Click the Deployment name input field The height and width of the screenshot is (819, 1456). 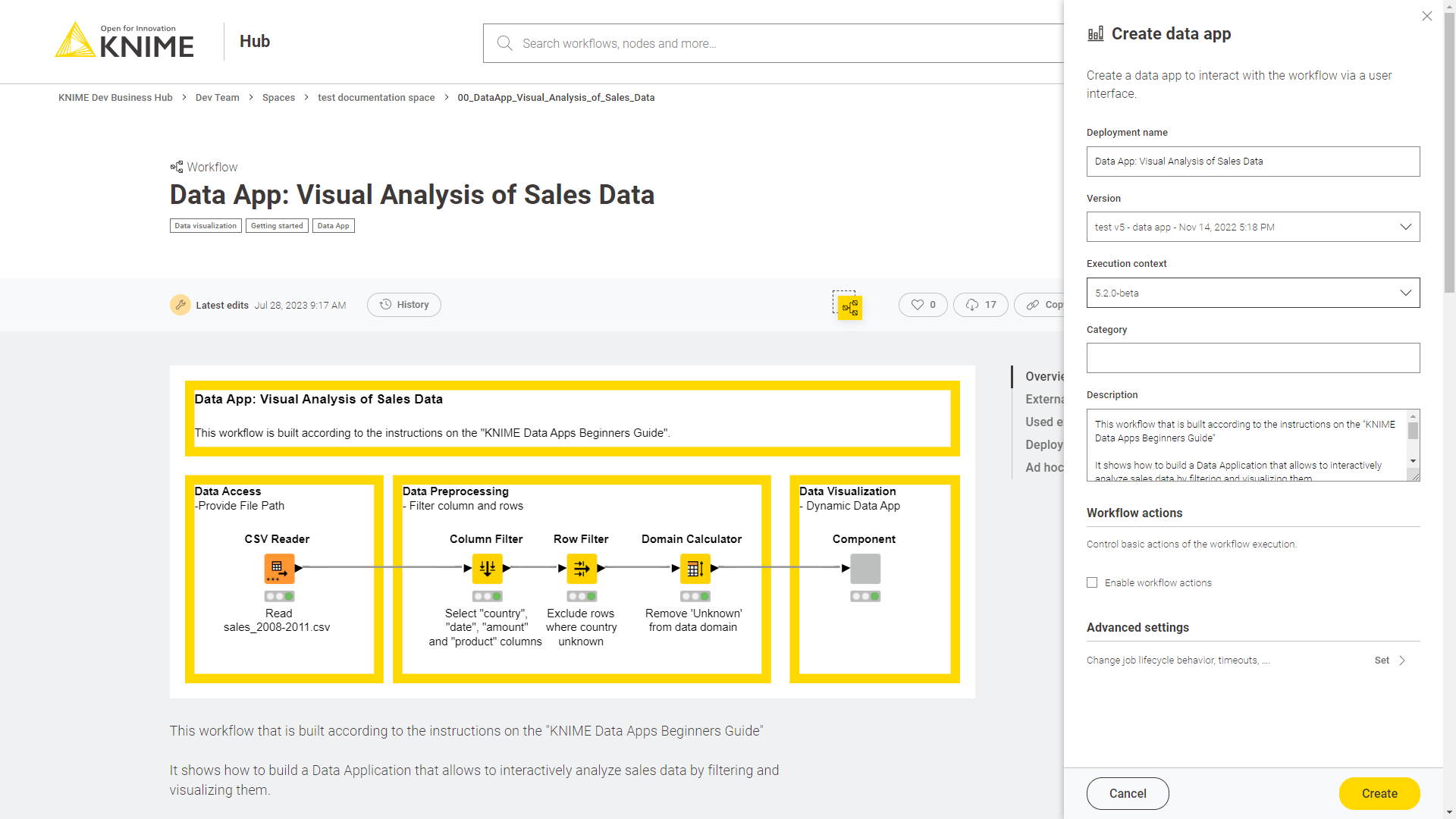(1253, 161)
